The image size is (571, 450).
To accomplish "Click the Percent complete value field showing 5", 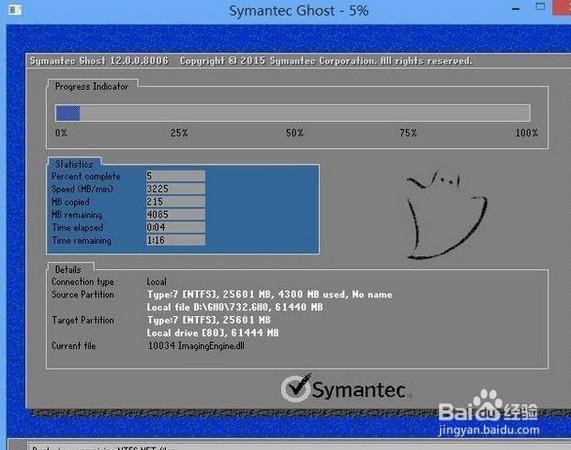I will 176,176.
